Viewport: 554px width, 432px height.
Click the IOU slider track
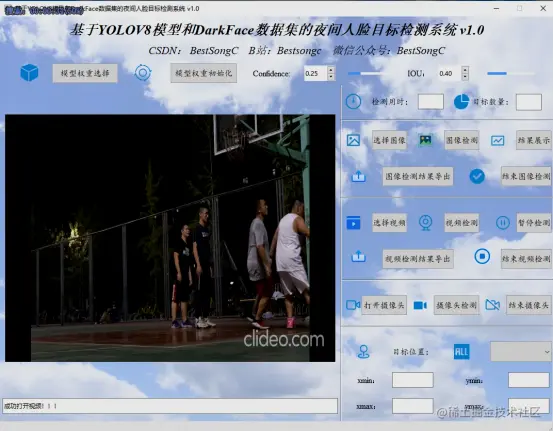511,73
